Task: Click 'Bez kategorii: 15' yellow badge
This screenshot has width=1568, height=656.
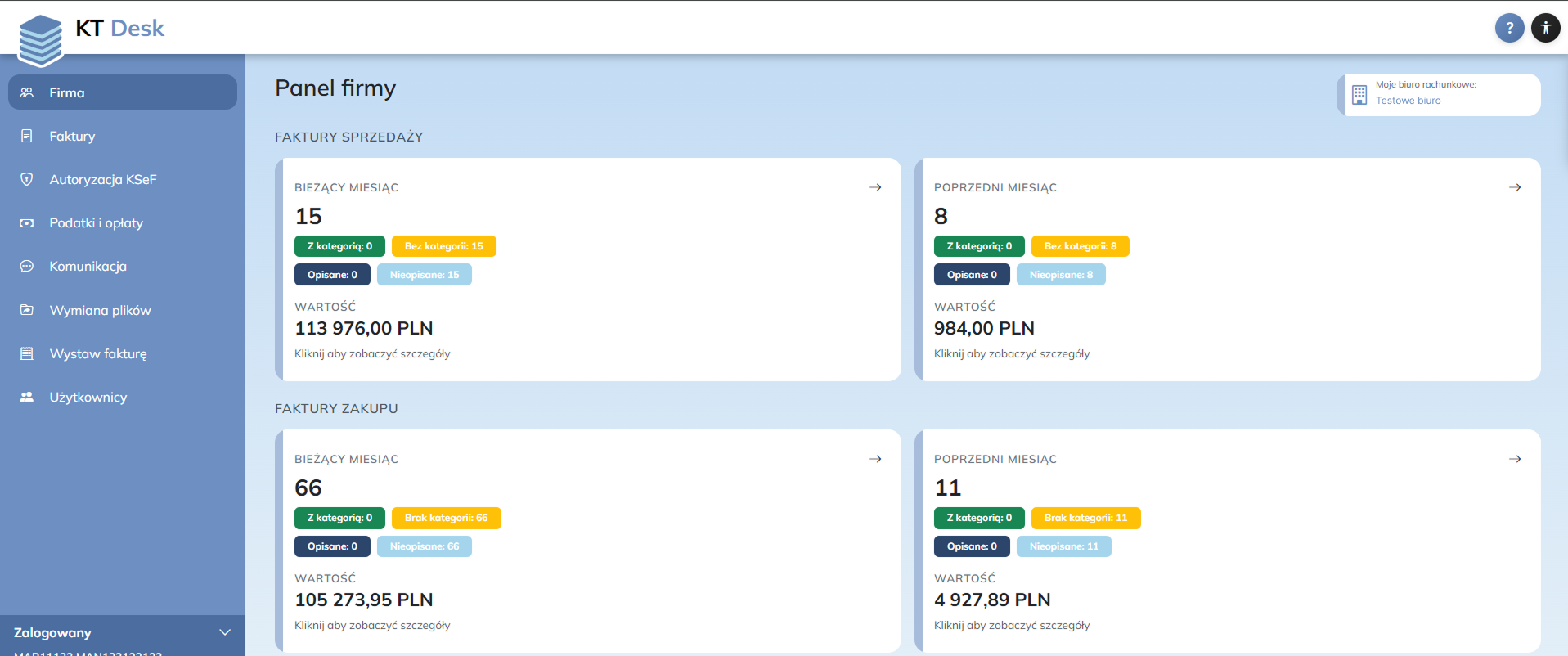Action: coord(444,246)
